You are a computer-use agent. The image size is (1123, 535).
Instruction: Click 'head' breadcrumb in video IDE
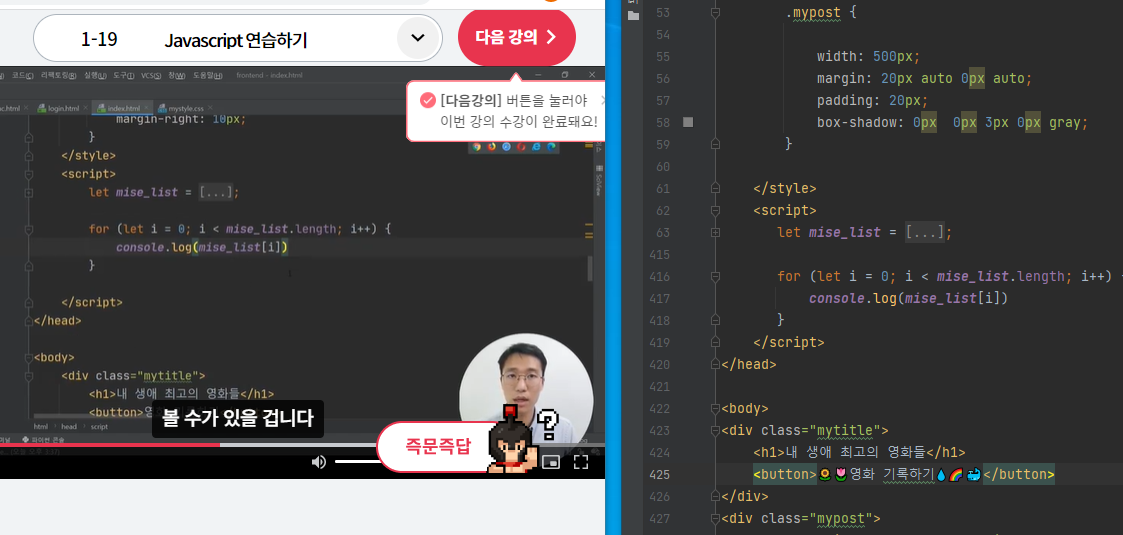point(69,426)
